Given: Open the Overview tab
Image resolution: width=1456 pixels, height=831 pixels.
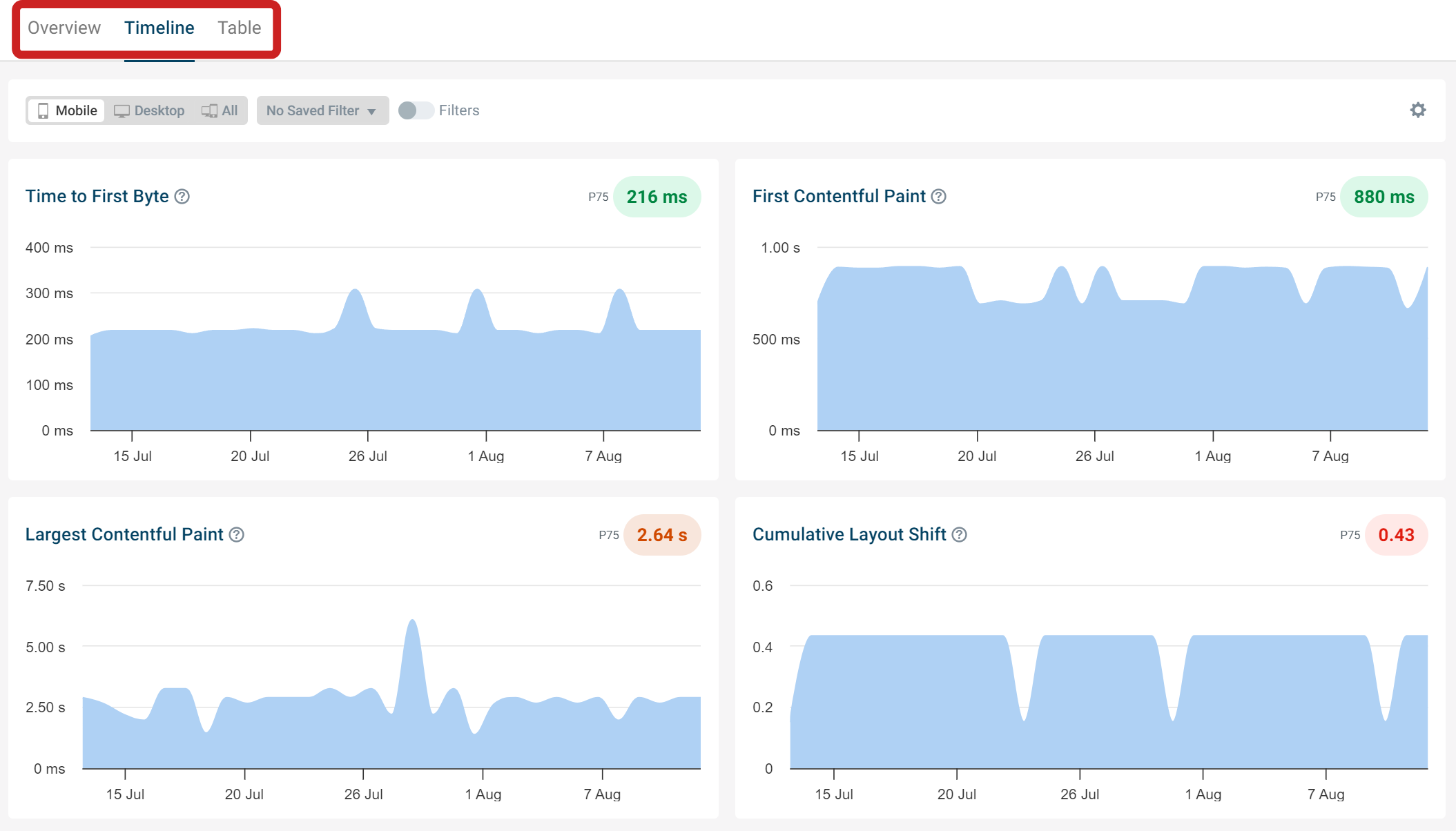Looking at the screenshot, I should [x=64, y=28].
